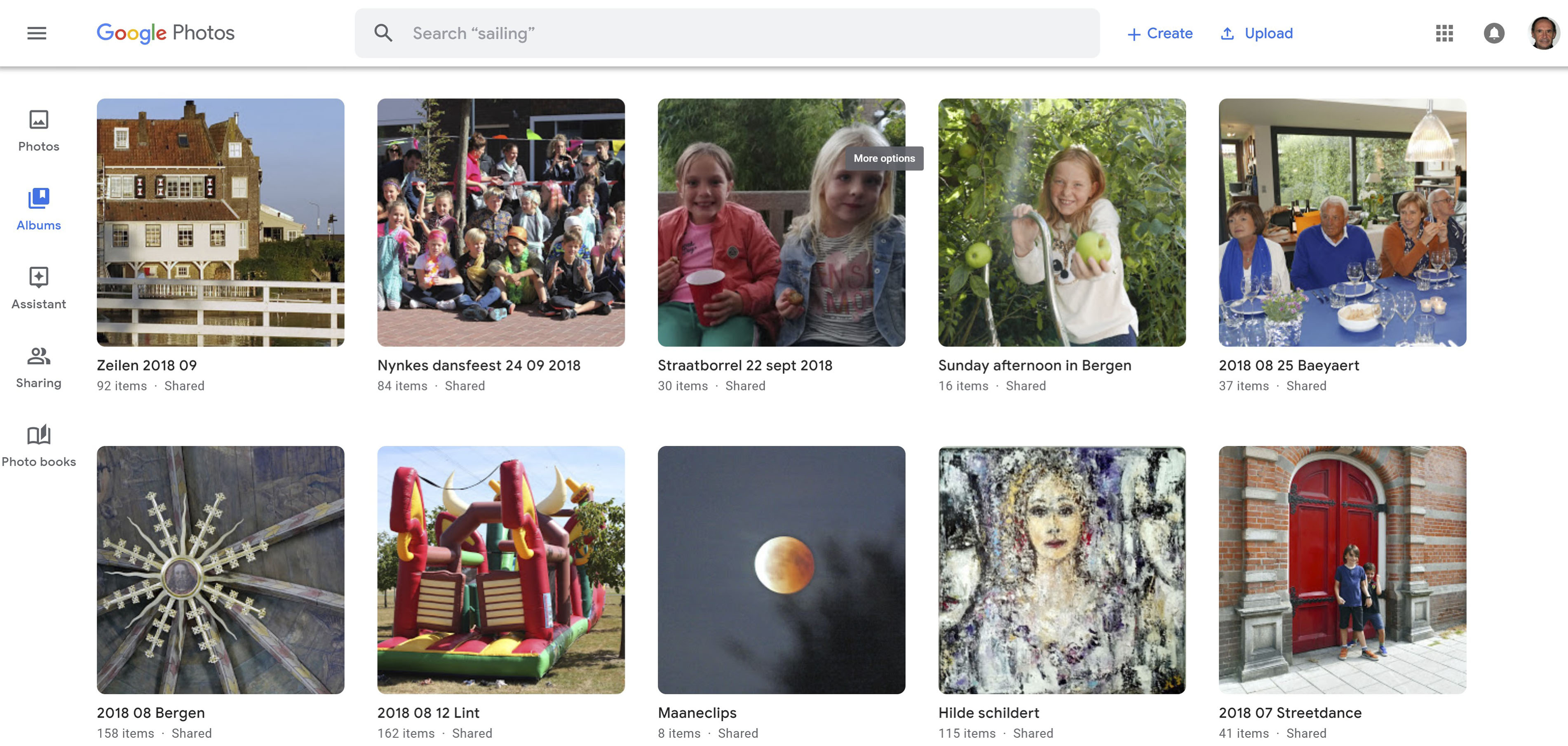Go to Photos in the sidebar
Viewport: 1568px width, 746px height.
pyautogui.click(x=38, y=130)
